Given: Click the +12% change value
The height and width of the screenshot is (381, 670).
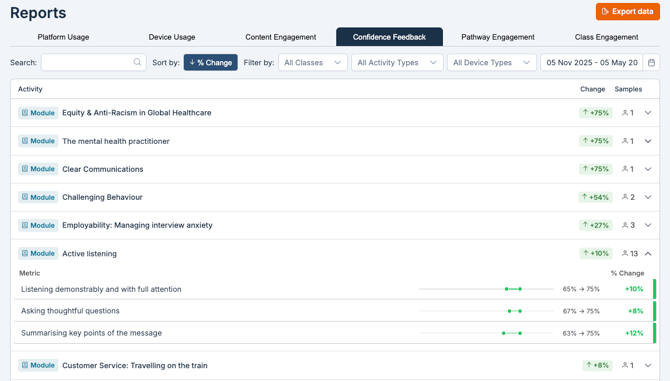Looking at the screenshot, I should [x=634, y=333].
